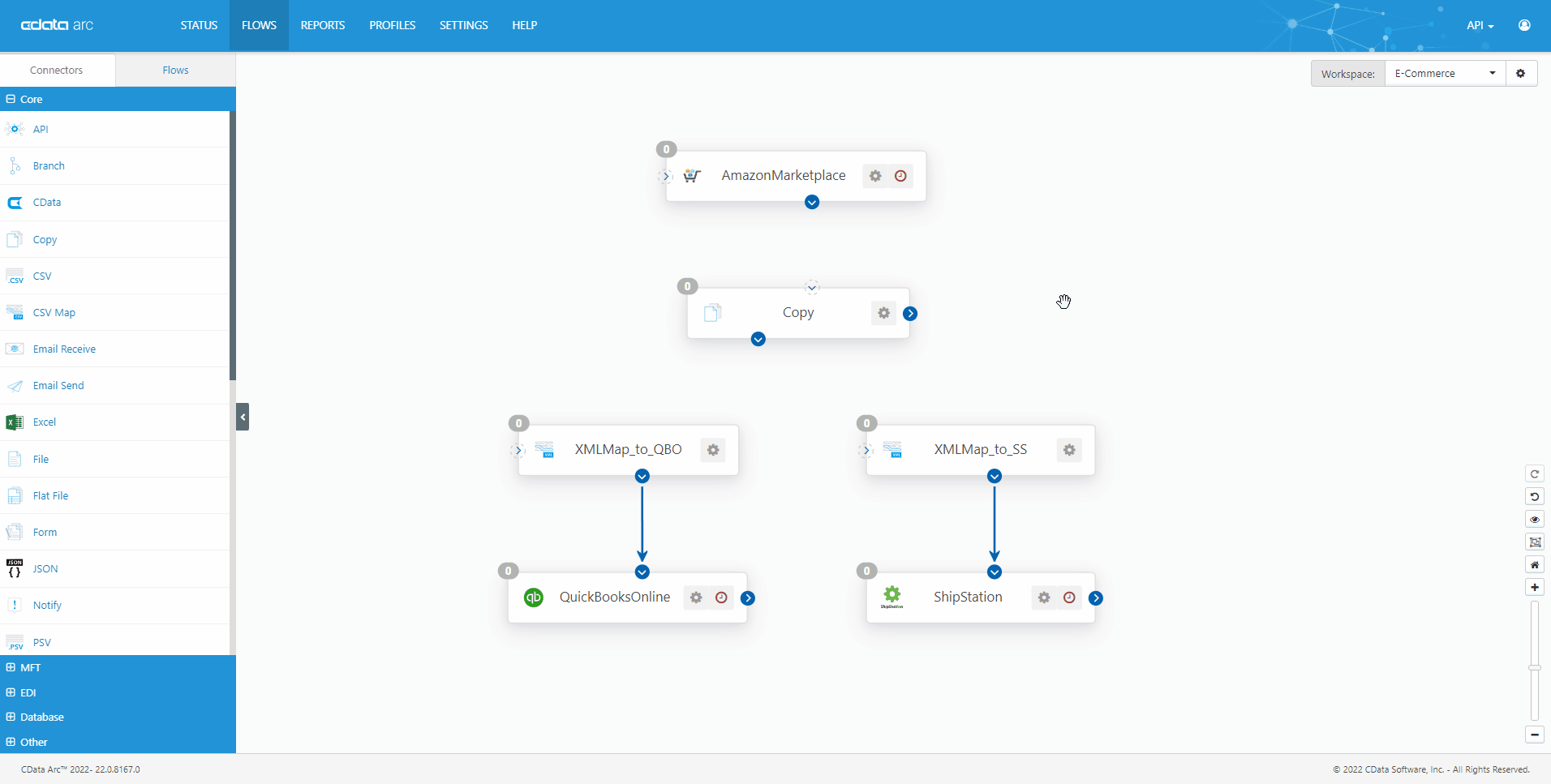
Task: Open the HELP menu
Action: point(525,25)
